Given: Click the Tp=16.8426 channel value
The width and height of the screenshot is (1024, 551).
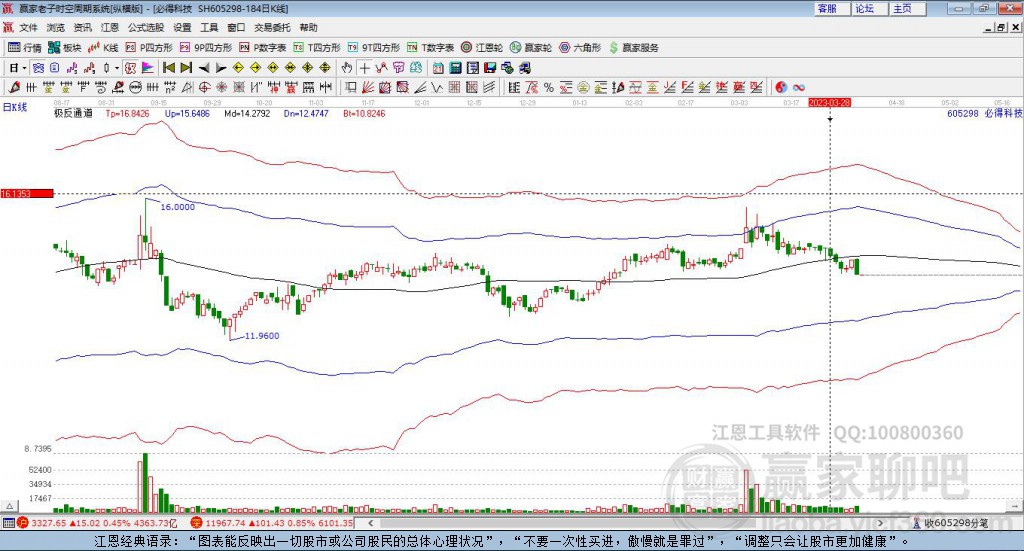Looking at the screenshot, I should (x=127, y=113).
